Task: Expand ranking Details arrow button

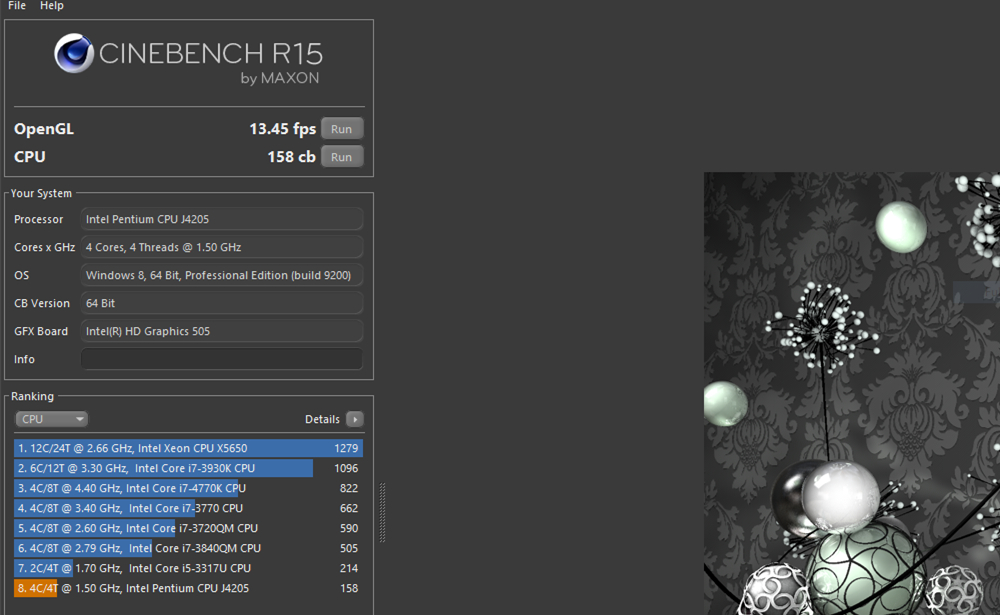Action: pos(354,420)
